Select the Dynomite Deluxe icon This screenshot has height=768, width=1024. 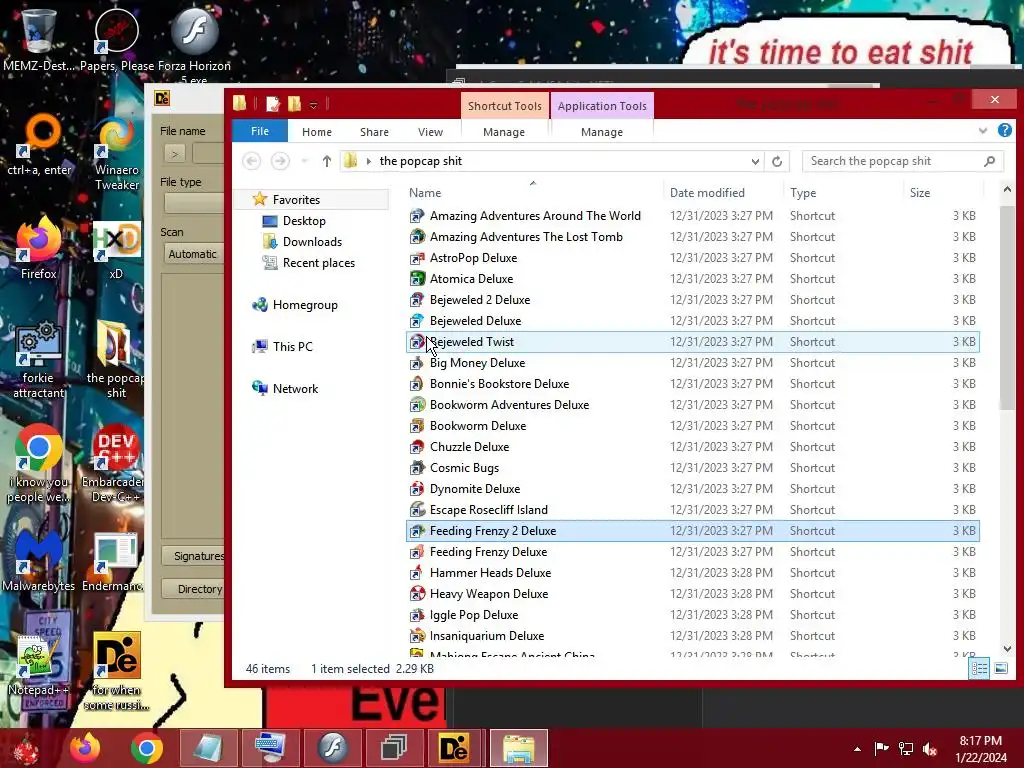pos(417,488)
